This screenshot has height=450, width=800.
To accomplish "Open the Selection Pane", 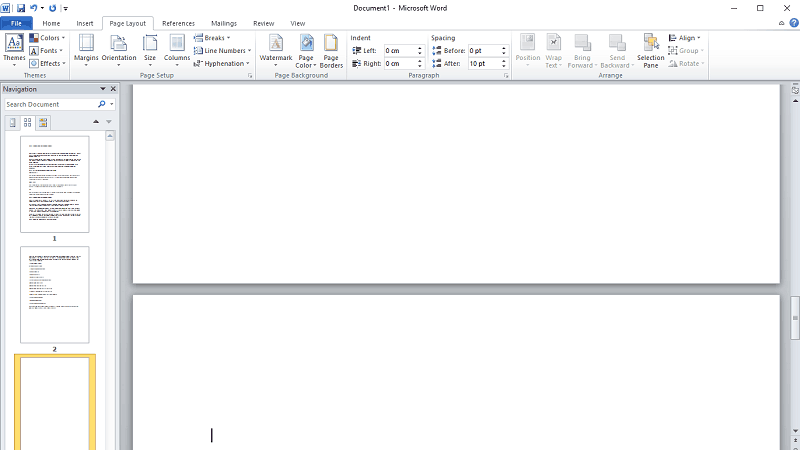I will (651, 50).
